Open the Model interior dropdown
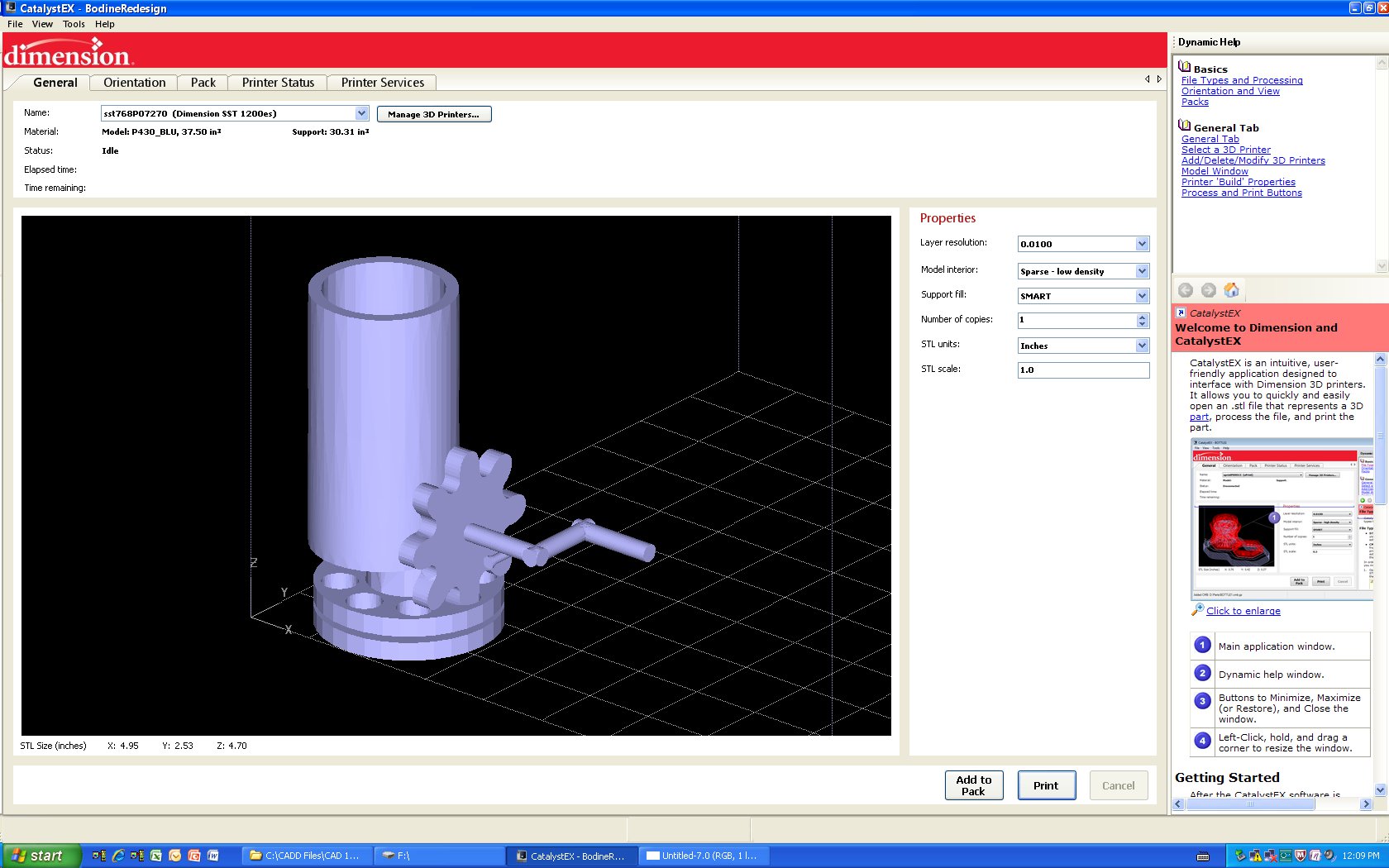This screenshot has width=1389, height=868. 1142,271
